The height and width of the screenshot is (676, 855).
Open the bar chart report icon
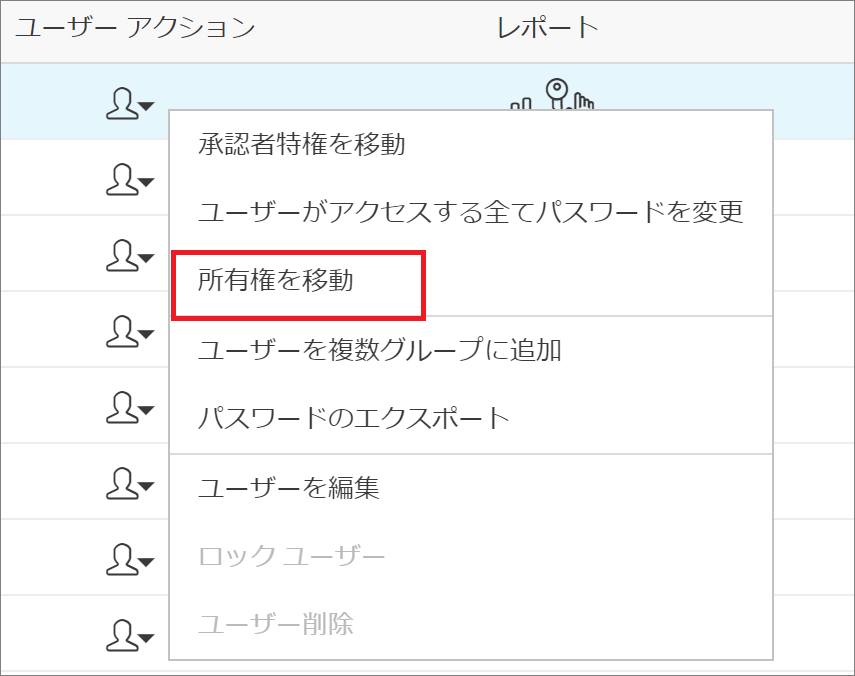pos(522,102)
